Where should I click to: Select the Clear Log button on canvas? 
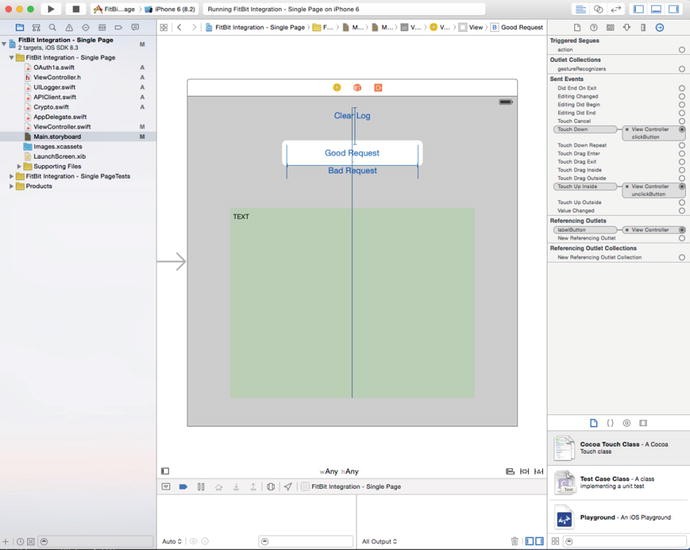click(352, 116)
